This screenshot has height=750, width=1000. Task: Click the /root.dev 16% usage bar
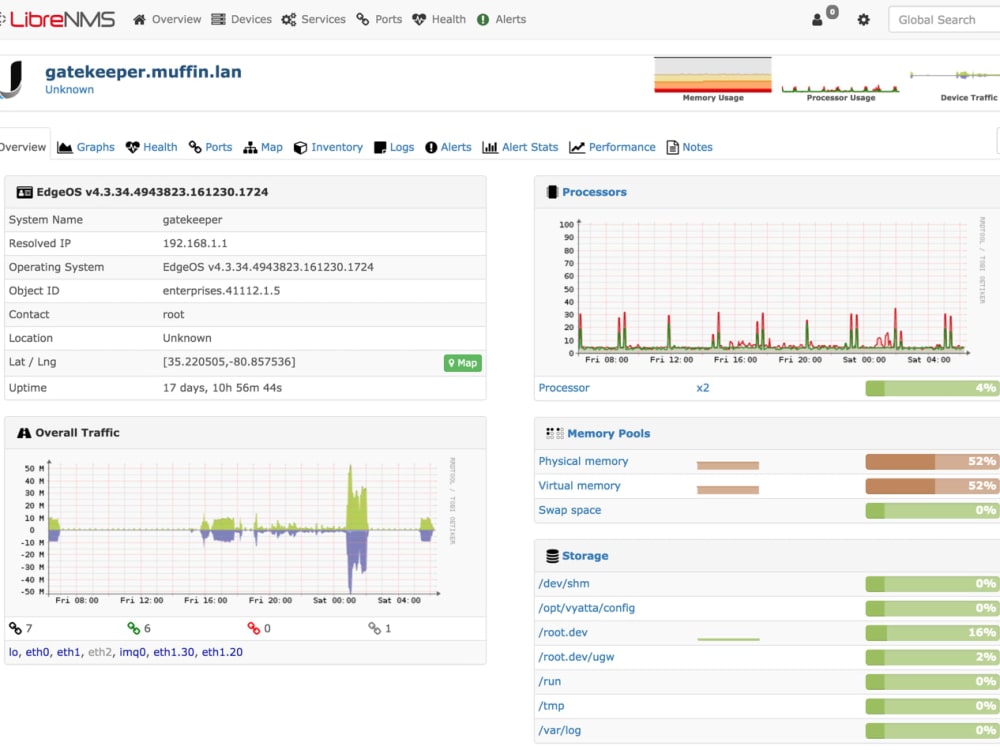point(932,633)
